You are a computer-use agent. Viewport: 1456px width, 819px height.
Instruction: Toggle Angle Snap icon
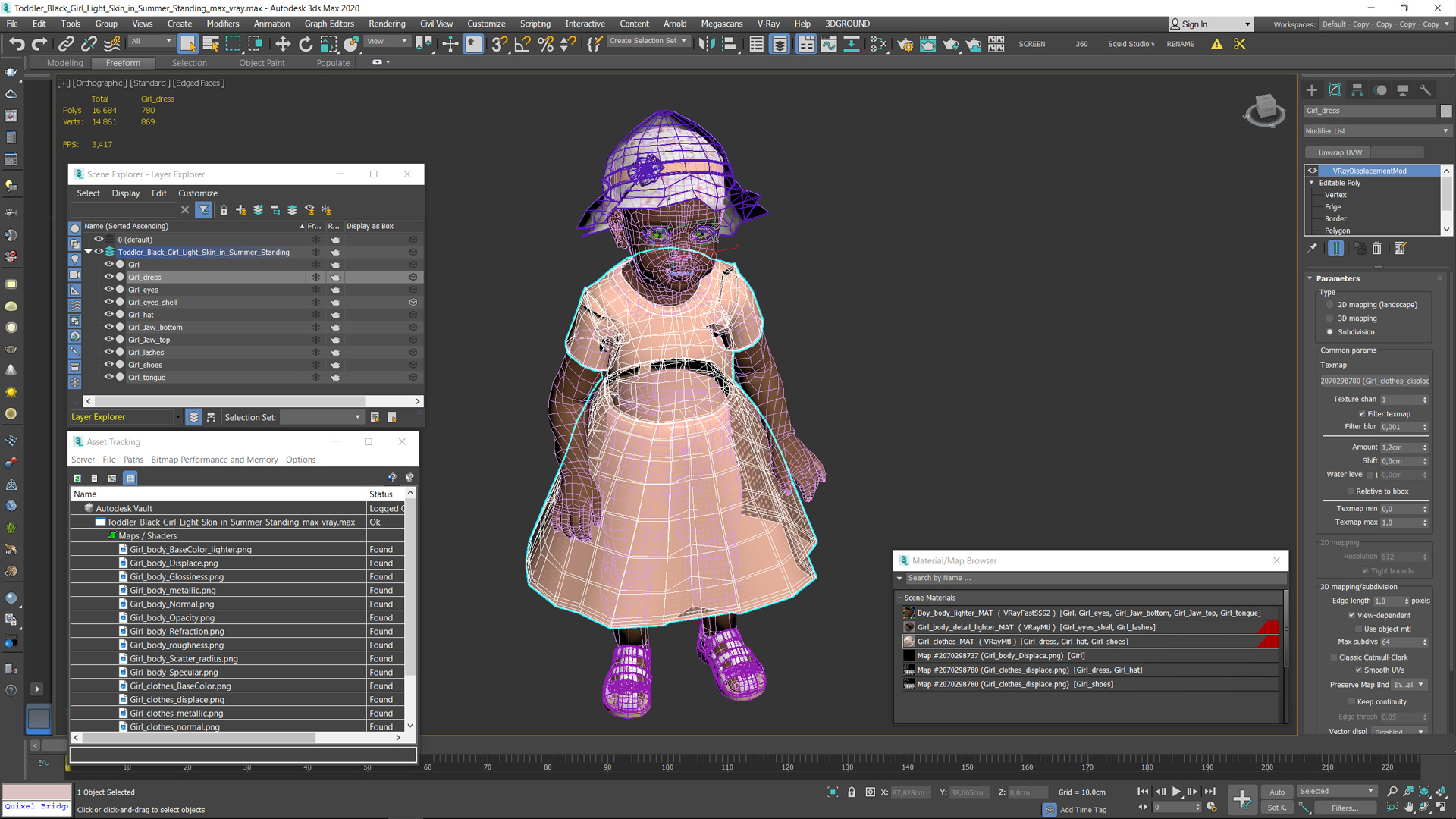pos(522,44)
